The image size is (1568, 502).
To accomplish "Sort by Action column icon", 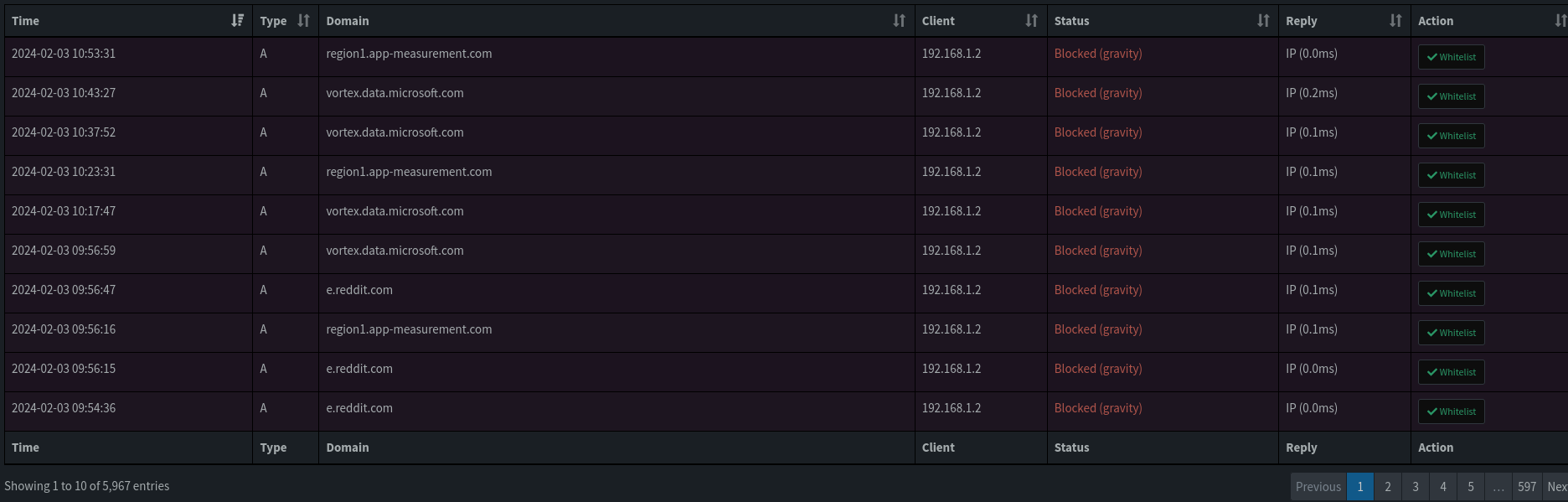I will (1560, 21).
